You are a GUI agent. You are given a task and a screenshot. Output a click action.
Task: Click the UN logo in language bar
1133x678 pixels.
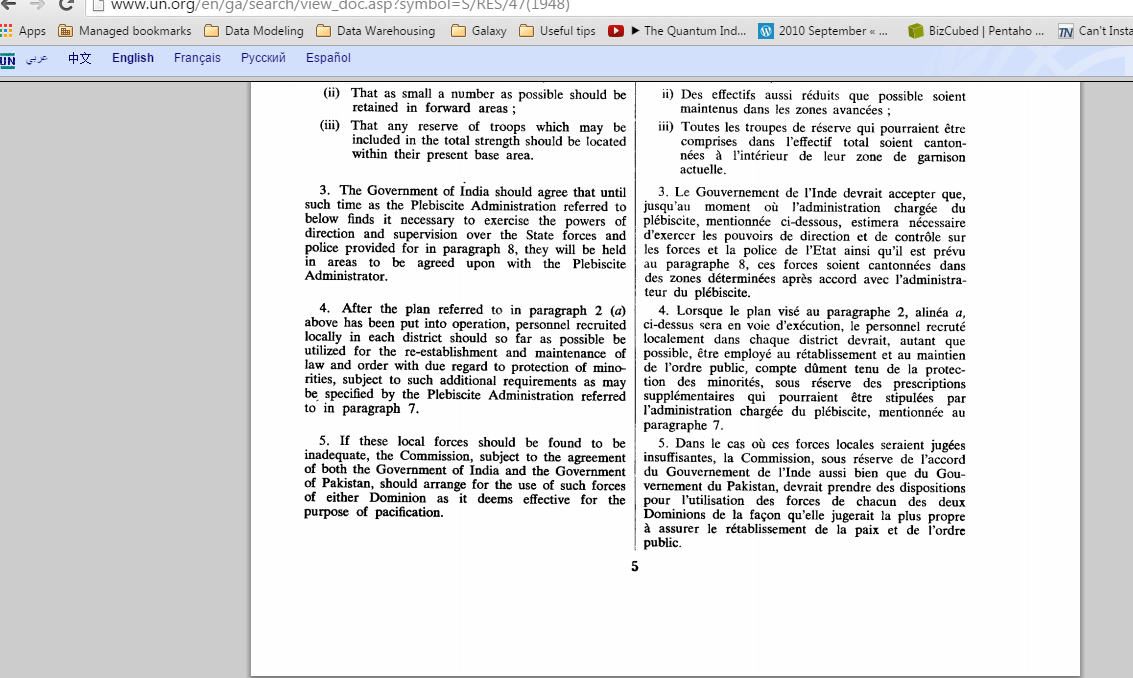coord(8,60)
